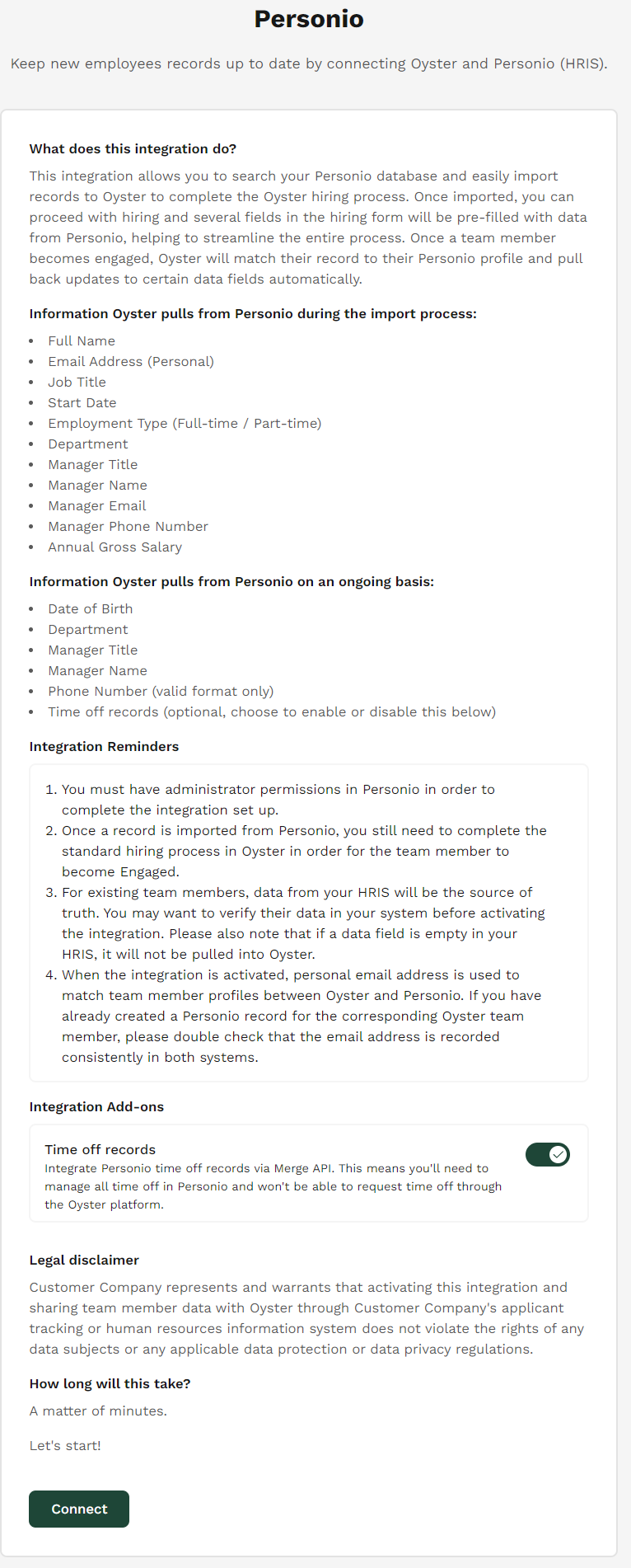Select the Date of Birth list item

tap(90, 608)
